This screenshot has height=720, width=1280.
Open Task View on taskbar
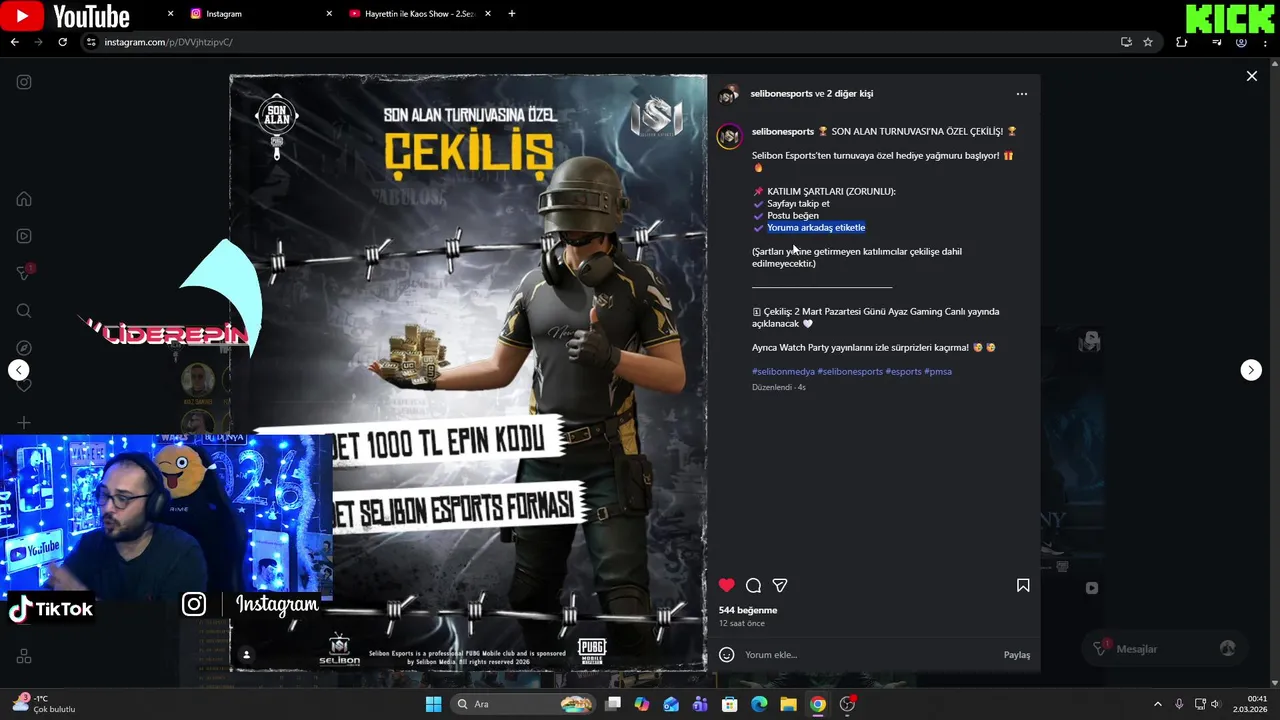coord(613,704)
